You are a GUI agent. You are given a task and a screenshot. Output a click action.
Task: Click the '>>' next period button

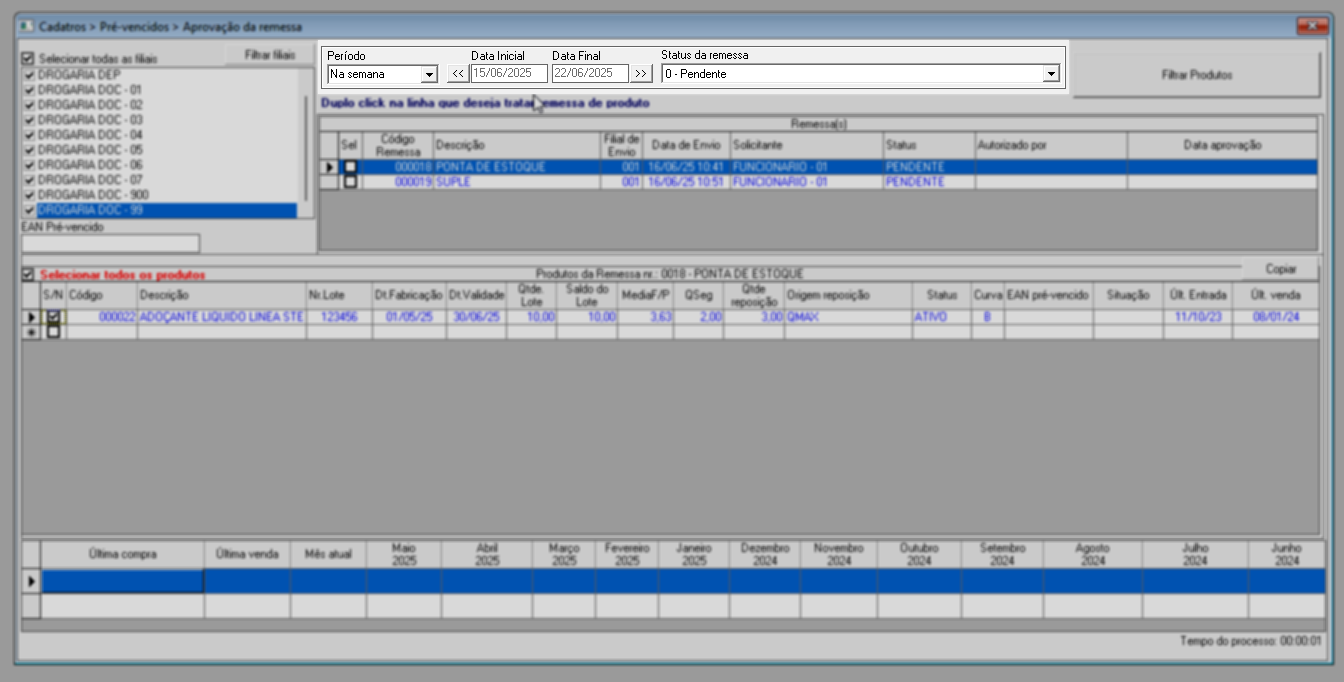coord(641,74)
